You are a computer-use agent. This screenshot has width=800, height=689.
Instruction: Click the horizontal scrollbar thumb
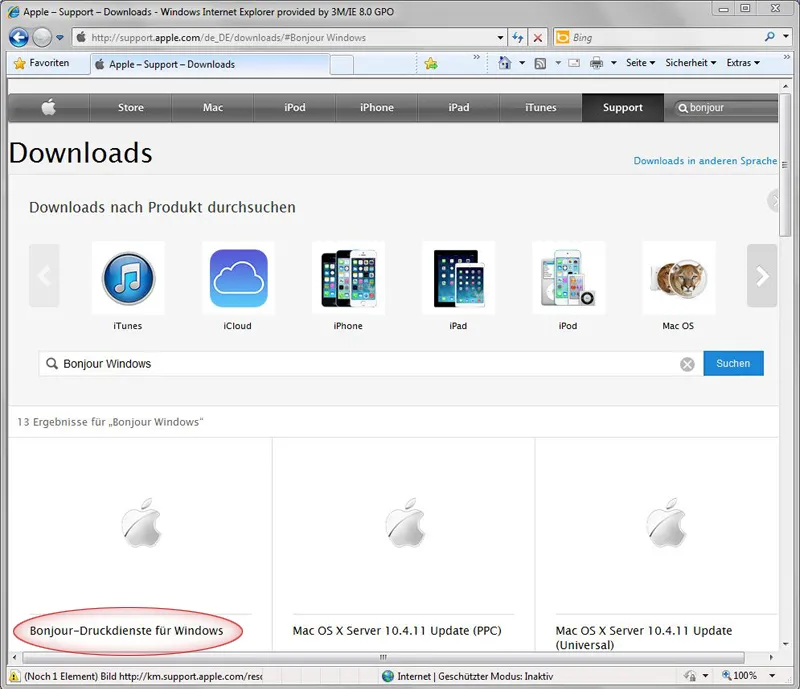coord(383,657)
